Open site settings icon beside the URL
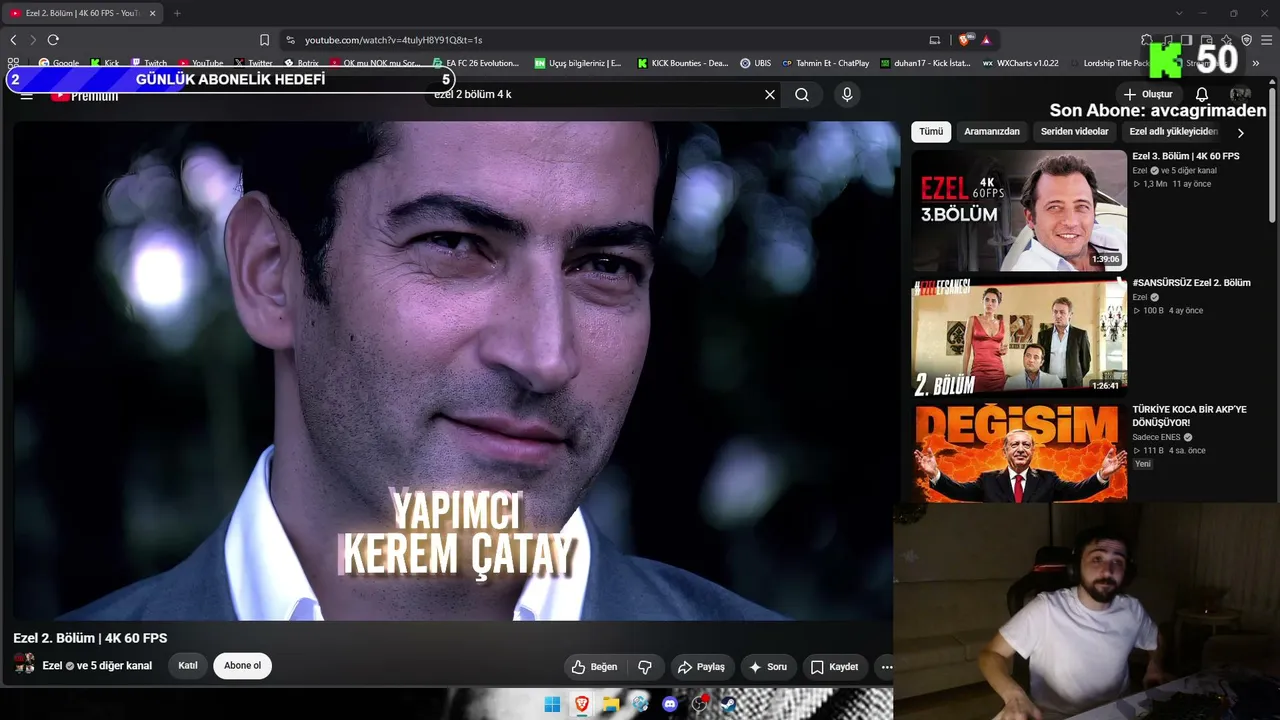Screen dimensions: 1280x720 tap(290, 40)
